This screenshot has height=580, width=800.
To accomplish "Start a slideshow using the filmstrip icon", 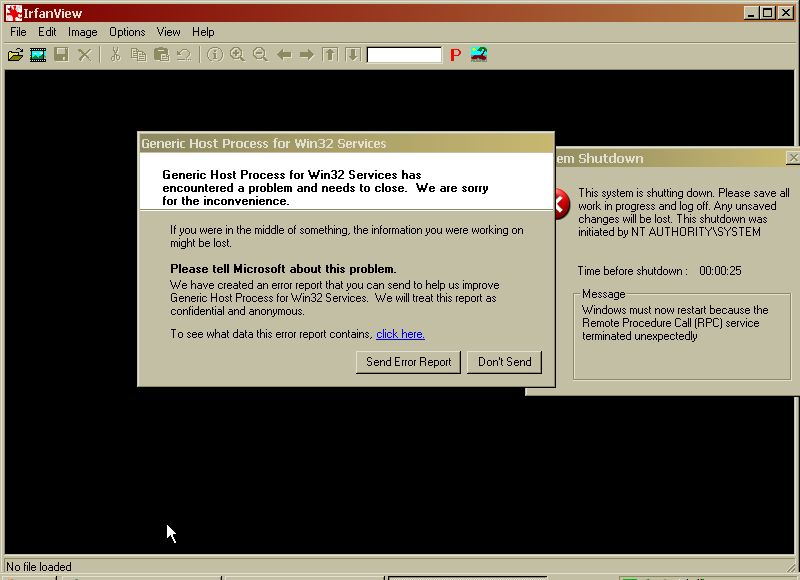I will (x=37, y=54).
